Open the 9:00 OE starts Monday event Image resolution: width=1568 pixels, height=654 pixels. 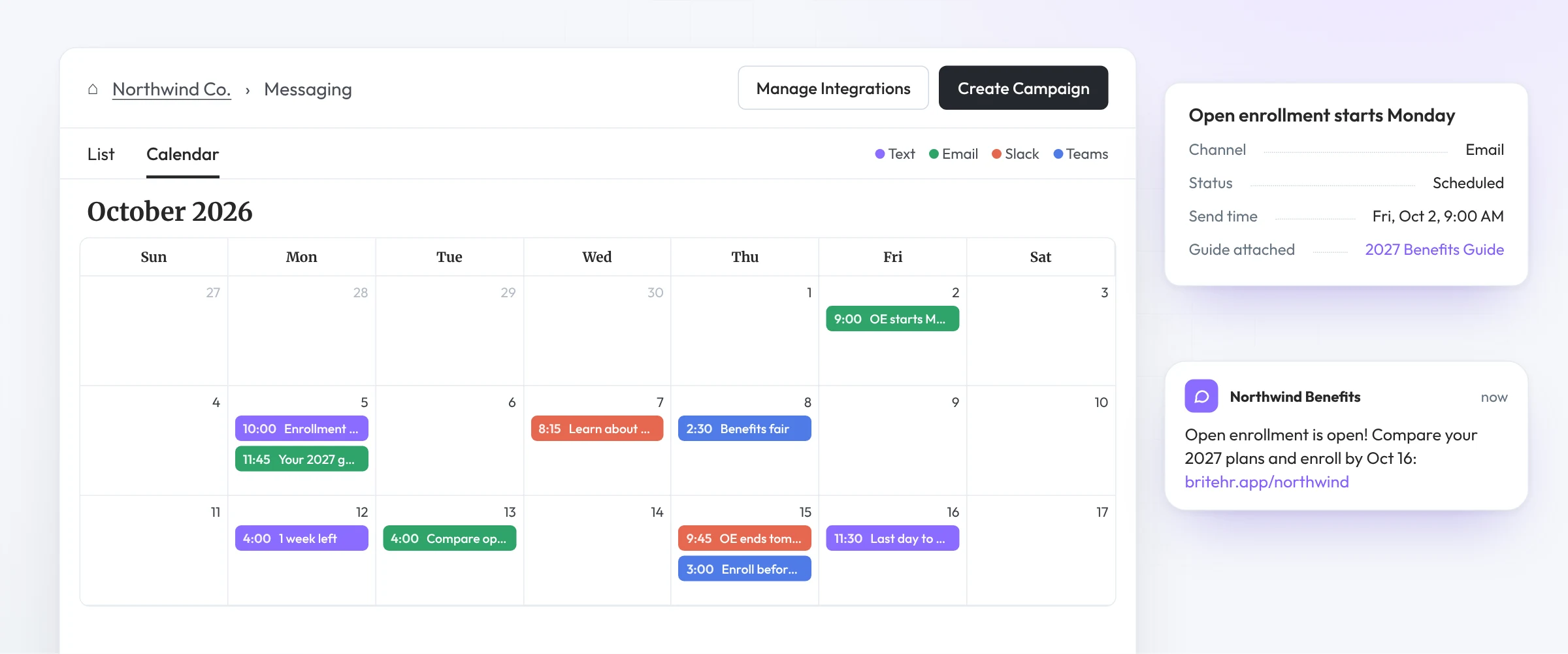click(892, 319)
